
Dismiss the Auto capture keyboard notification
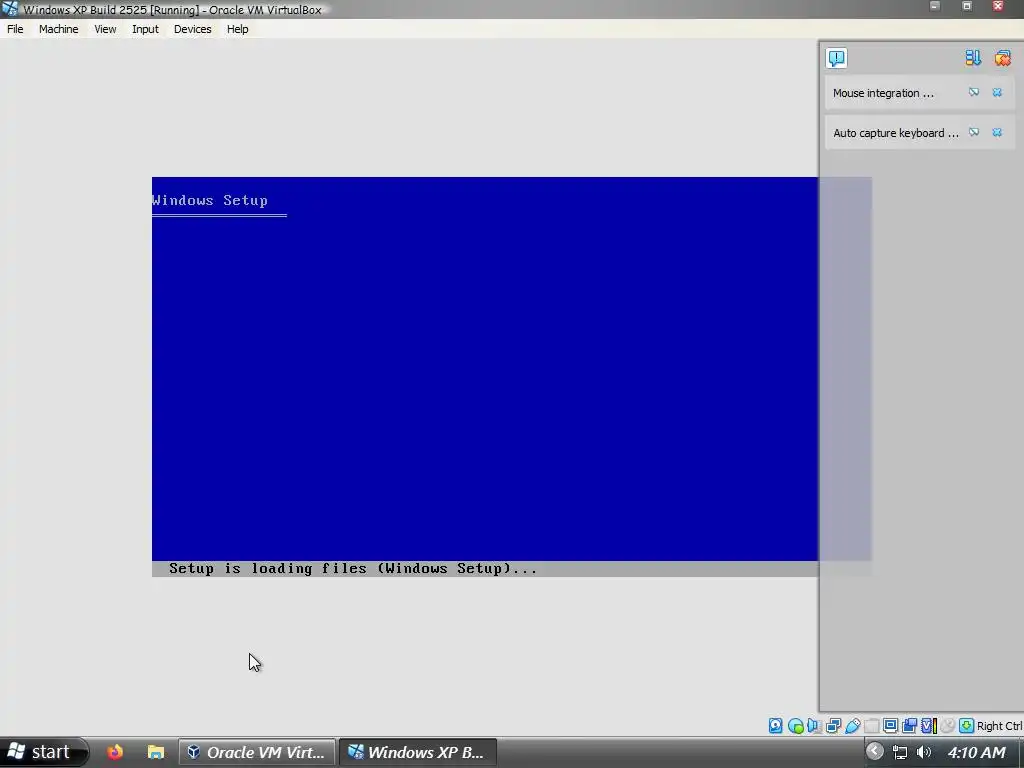997,133
